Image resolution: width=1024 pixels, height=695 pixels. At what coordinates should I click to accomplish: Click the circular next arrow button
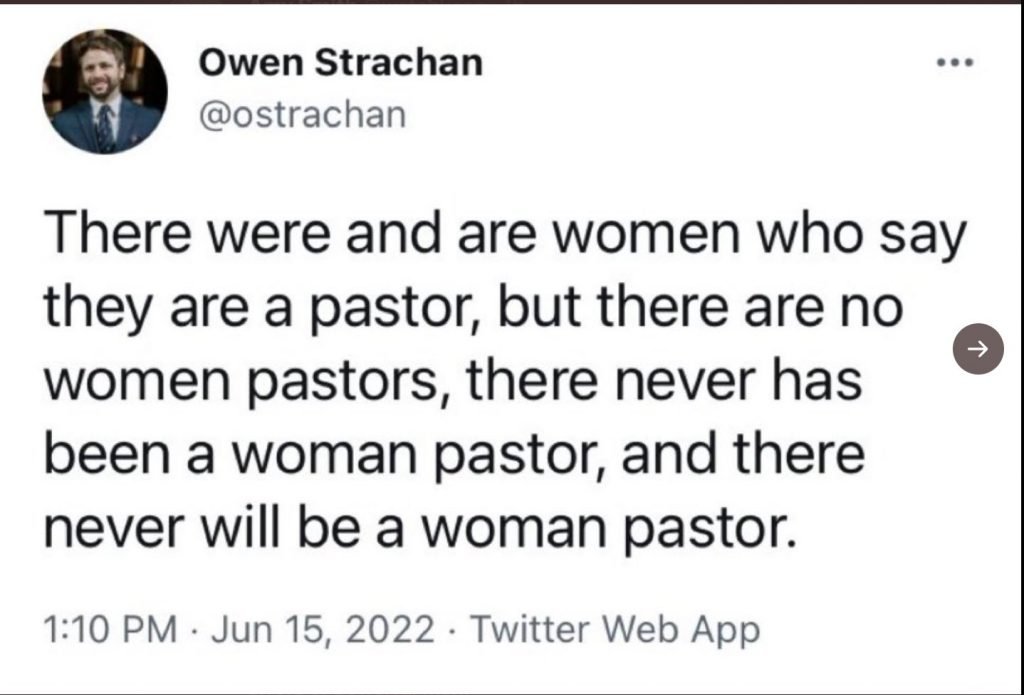[978, 349]
